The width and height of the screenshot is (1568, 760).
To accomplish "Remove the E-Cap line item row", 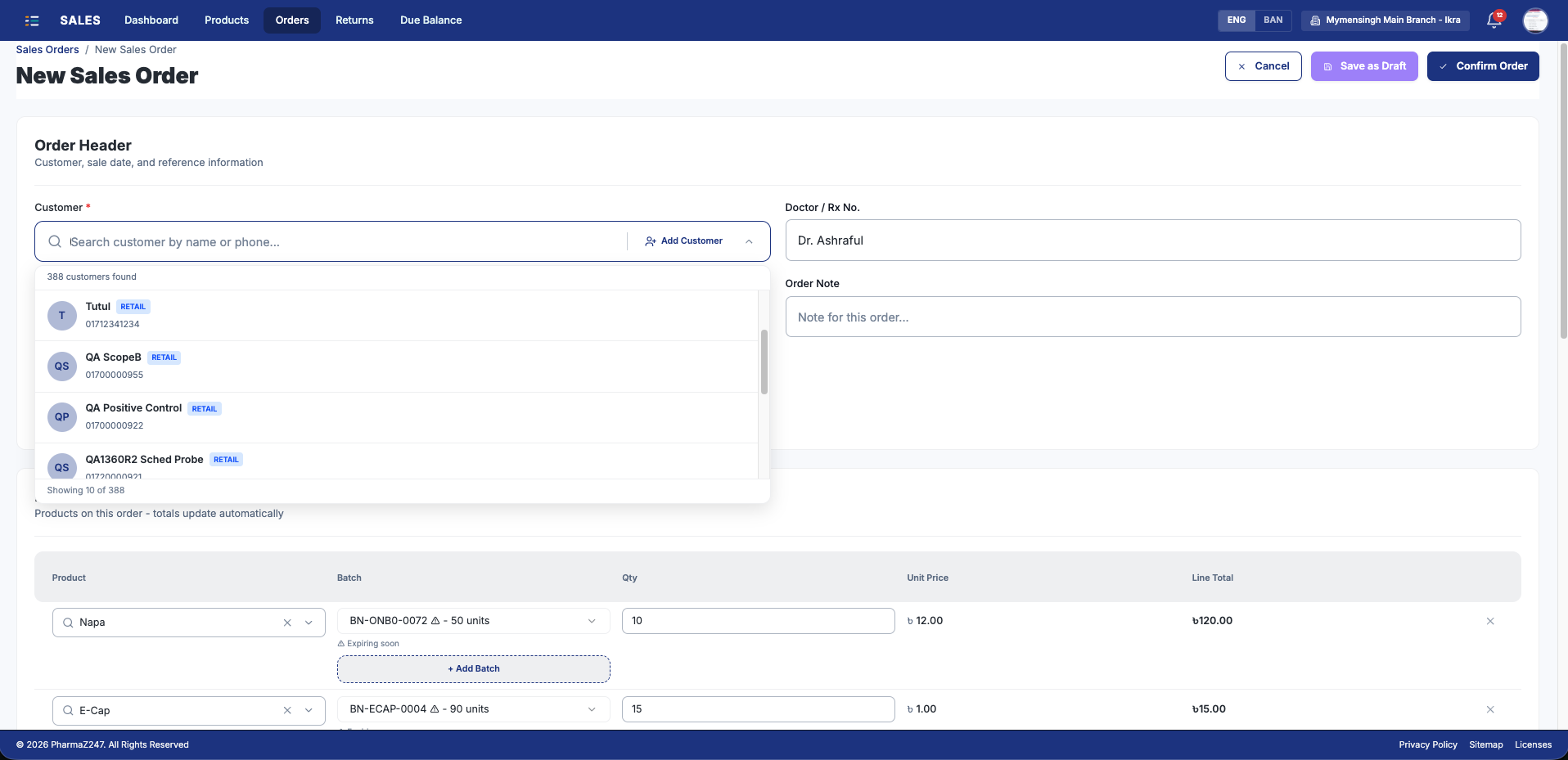I will pos(1490,709).
